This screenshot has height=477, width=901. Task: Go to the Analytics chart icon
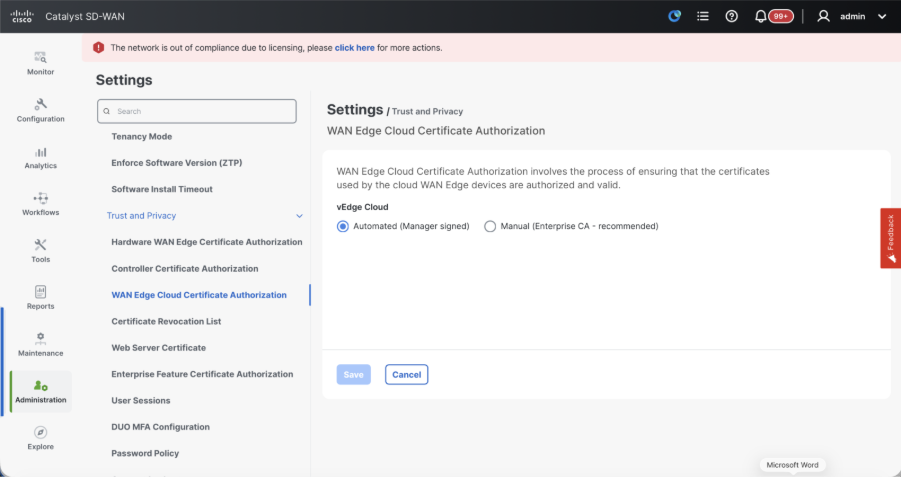41,151
